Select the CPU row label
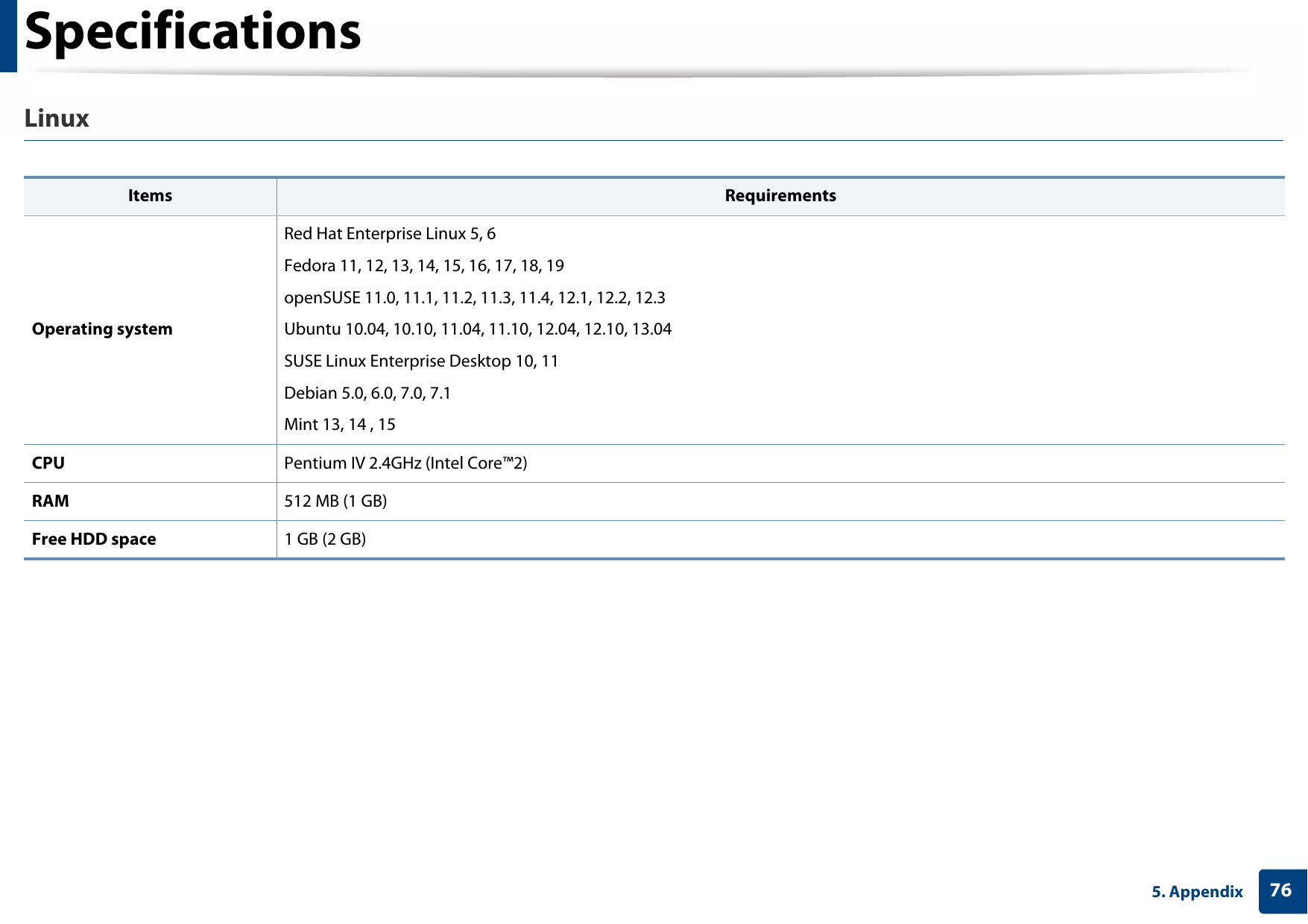1308x924 pixels. 48,463
